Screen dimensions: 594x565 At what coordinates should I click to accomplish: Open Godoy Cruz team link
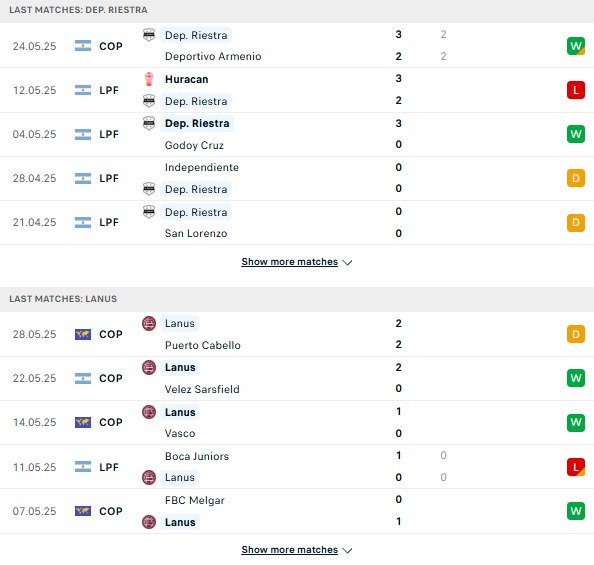pos(194,145)
